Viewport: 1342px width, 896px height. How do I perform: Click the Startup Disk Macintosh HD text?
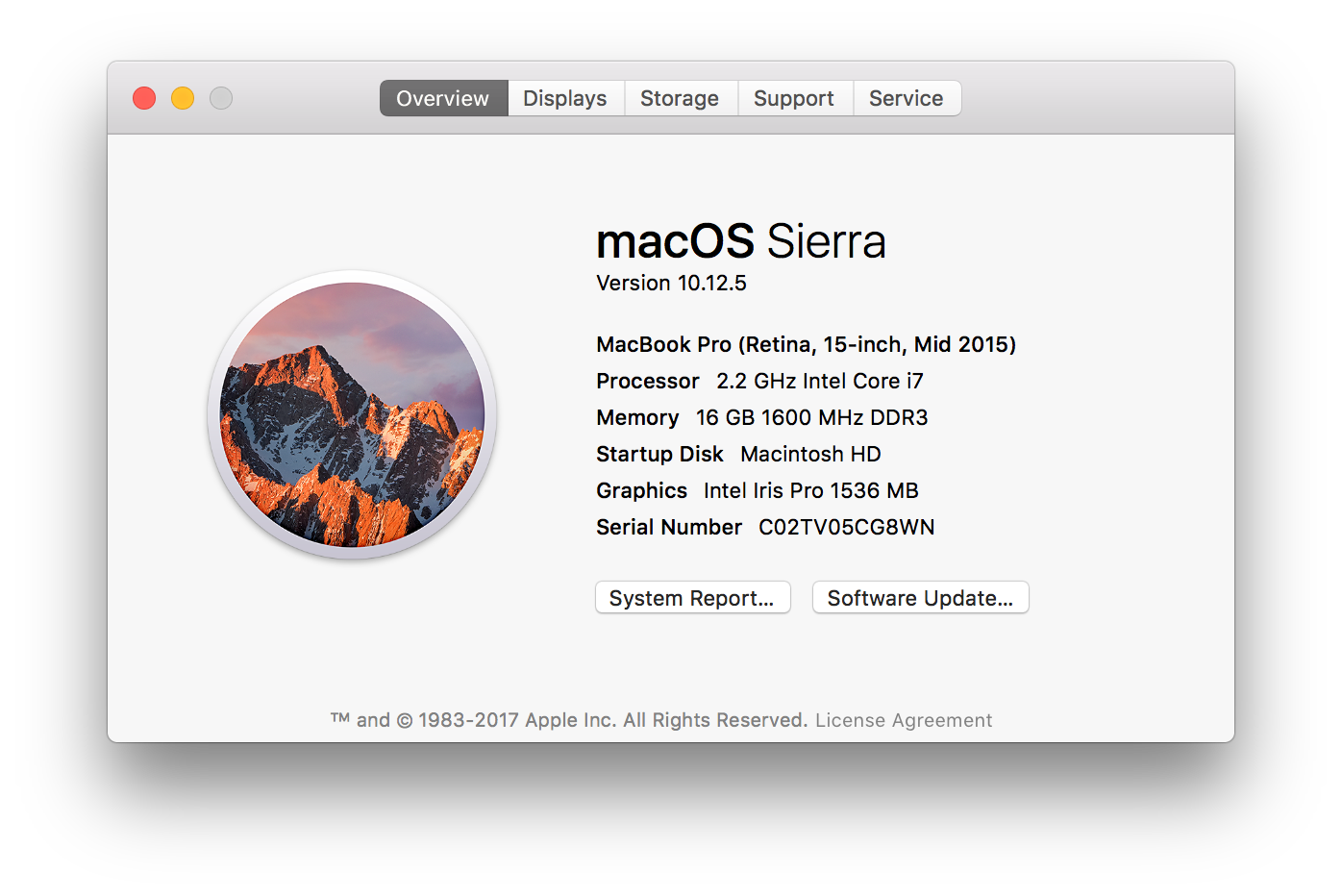tap(738, 454)
